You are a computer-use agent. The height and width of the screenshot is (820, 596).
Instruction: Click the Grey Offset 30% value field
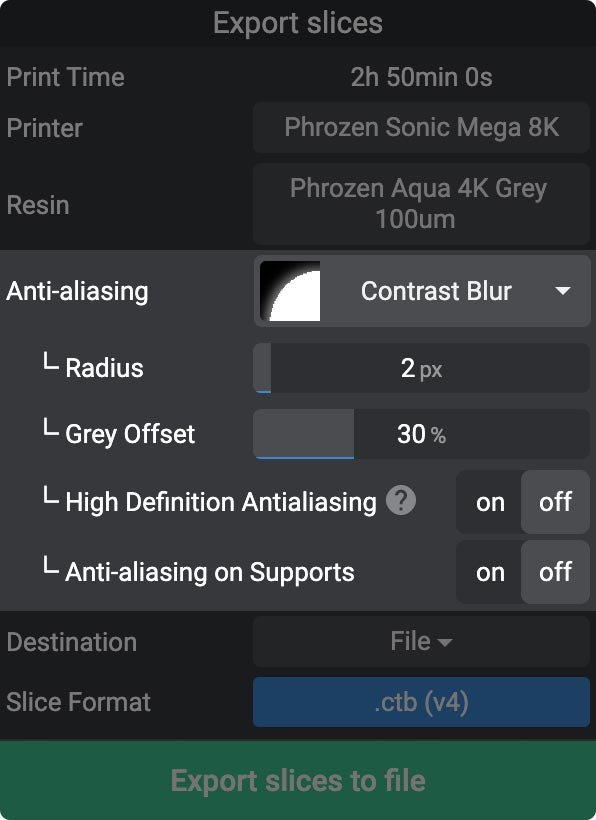pos(422,434)
